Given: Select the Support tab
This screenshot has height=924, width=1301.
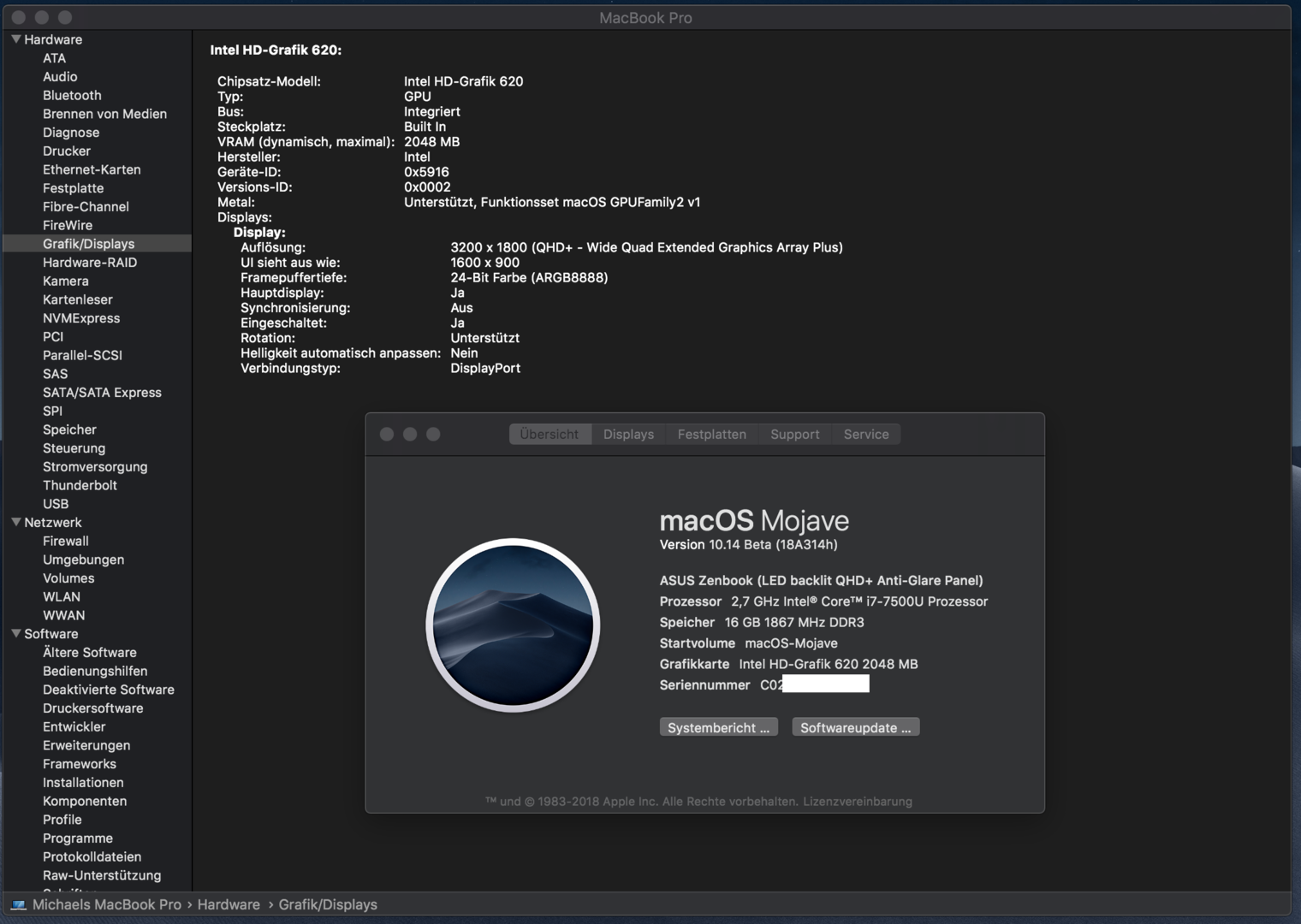Looking at the screenshot, I should click(794, 435).
